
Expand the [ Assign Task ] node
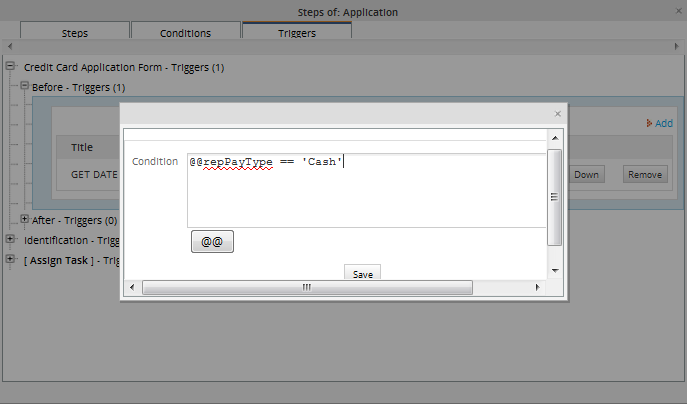[x=11, y=260]
